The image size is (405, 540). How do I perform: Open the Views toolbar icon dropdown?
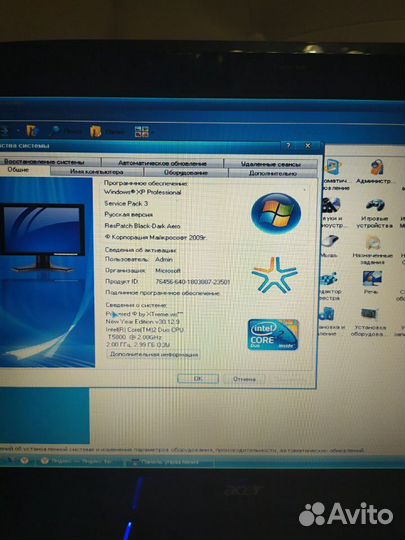pyautogui.click(x=142, y=132)
